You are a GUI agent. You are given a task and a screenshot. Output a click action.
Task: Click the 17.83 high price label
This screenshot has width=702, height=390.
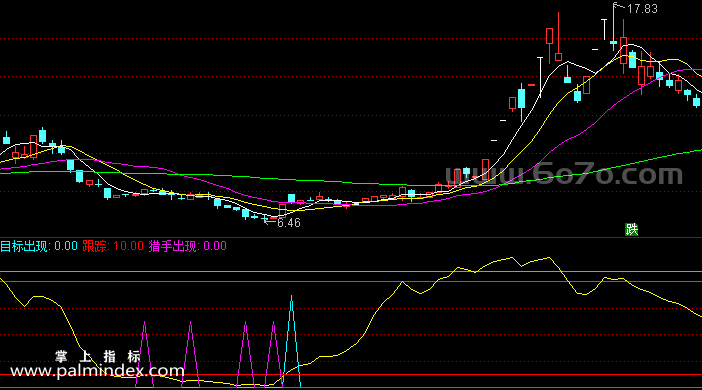[x=642, y=9]
